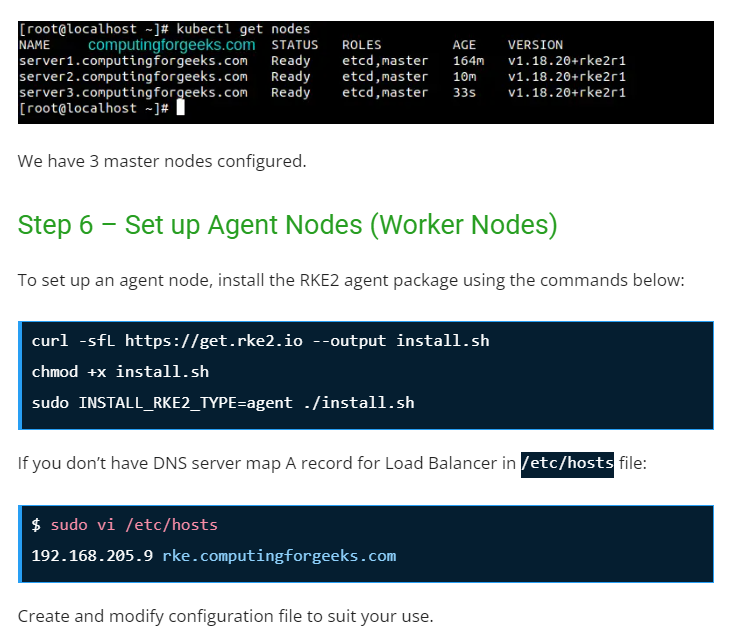Click the 'To set up an agent node' paragraph
This screenshot has width=736, height=637.
point(350,280)
